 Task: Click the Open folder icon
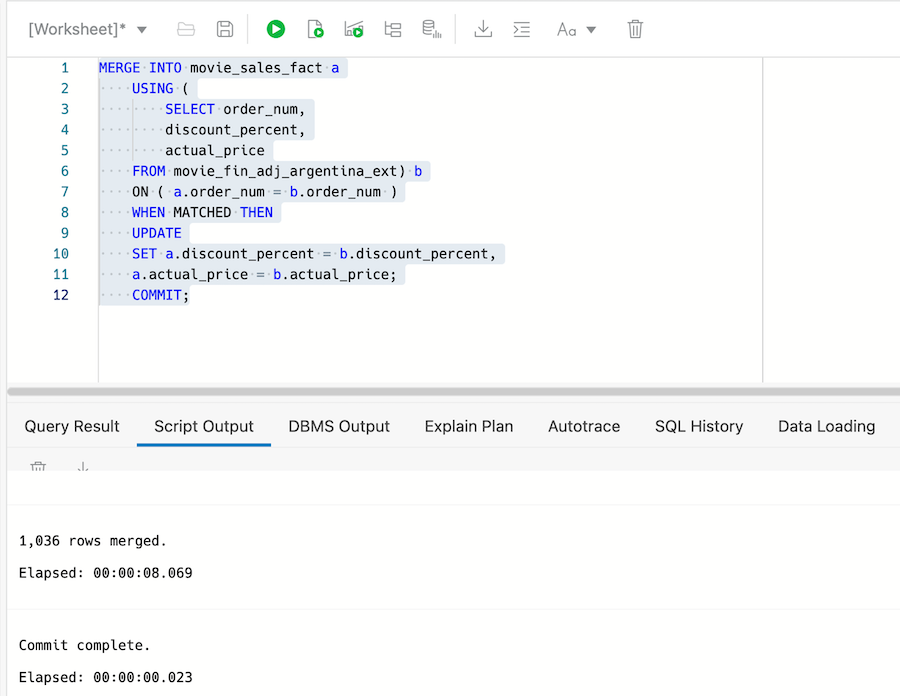coord(186,29)
